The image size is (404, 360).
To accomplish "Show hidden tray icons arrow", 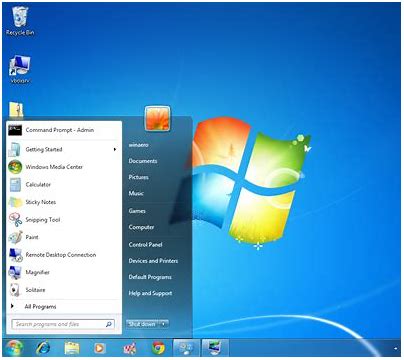I will pyautogui.click(x=395, y=349).
